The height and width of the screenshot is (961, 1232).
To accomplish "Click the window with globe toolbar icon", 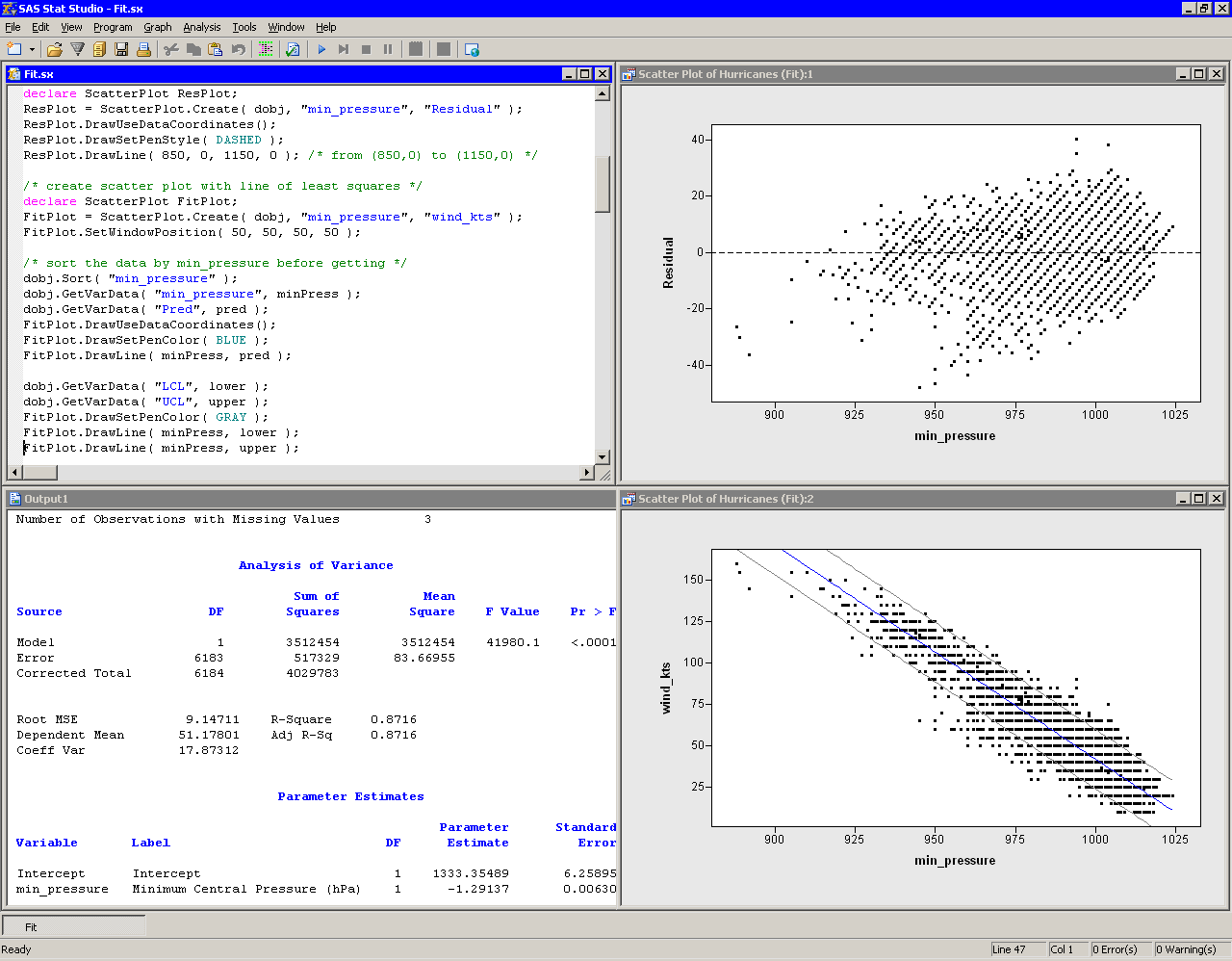I will 472,49.
